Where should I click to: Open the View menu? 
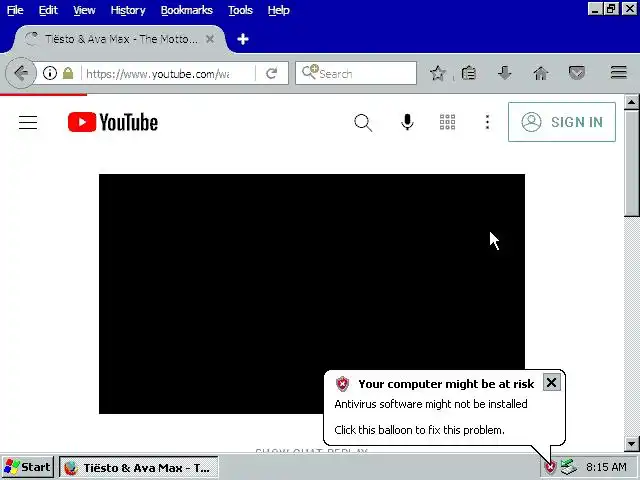pyautogui.click(x=84, y=10)
